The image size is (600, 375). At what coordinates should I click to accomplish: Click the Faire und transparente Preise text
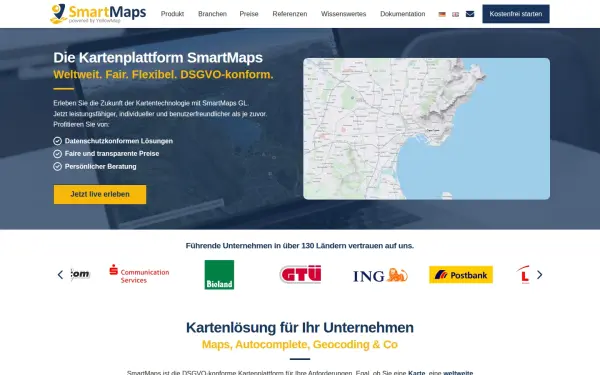(112, 153)
